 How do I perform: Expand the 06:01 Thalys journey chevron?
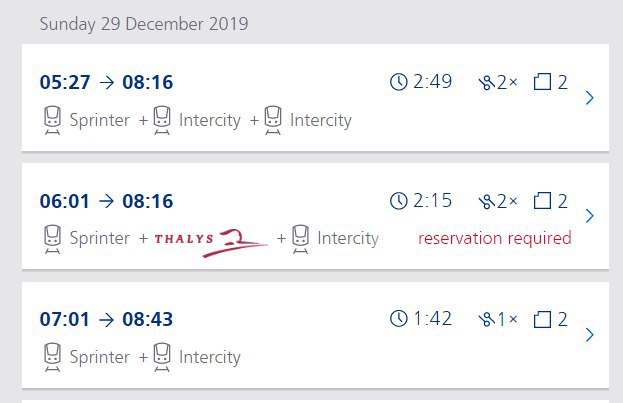click(x=590, y=216)
